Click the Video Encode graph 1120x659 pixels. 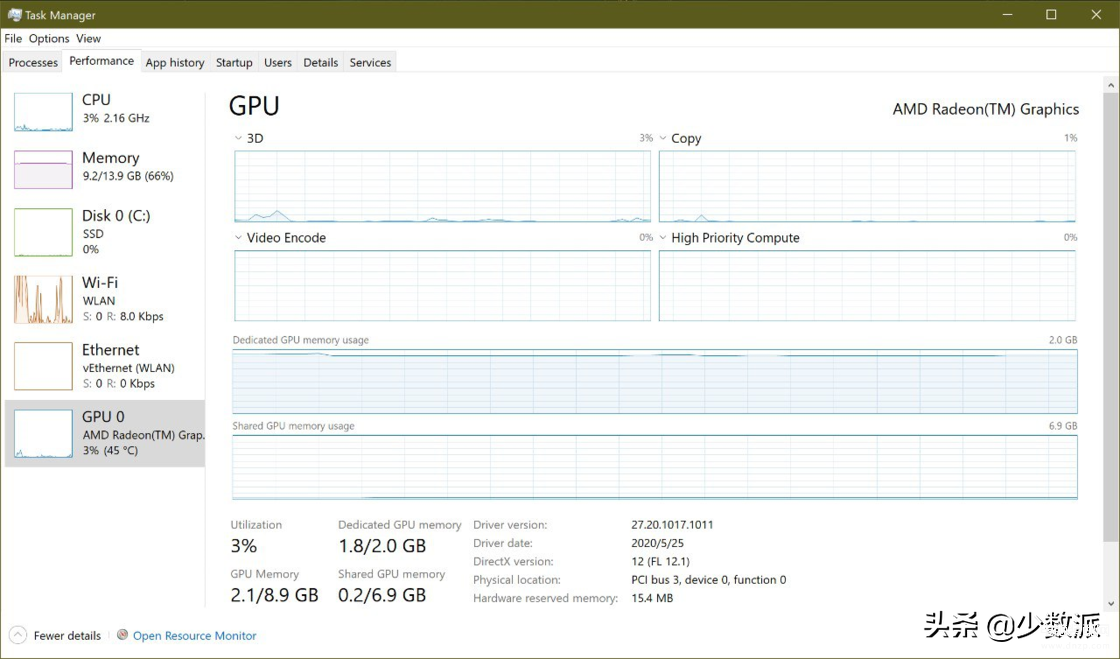(x=442, y=286)
